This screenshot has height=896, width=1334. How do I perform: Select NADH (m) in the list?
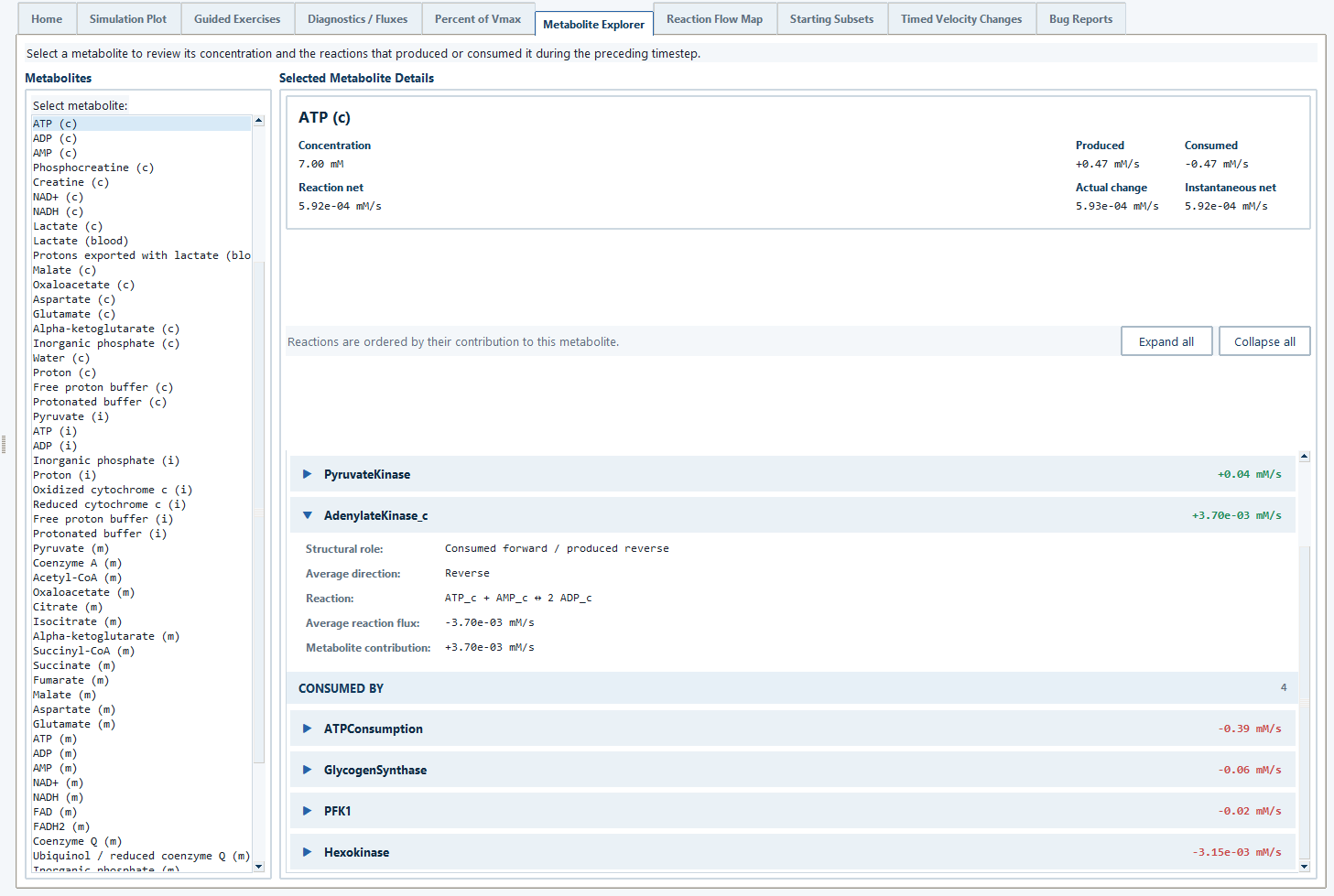[141, 797]
